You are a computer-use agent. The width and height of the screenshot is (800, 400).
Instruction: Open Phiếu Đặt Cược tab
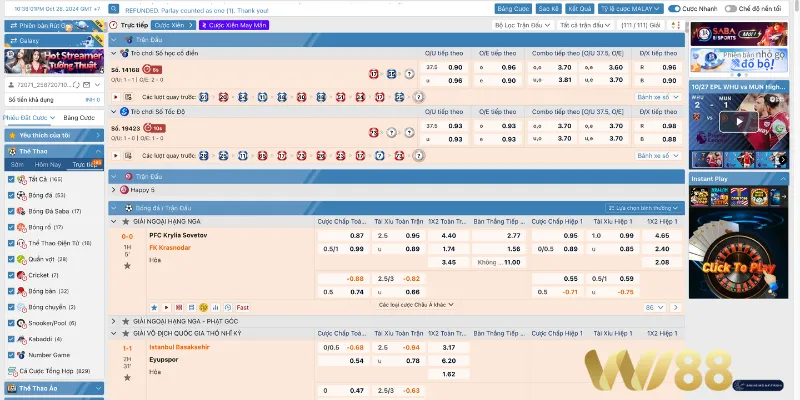pos(29,118)
